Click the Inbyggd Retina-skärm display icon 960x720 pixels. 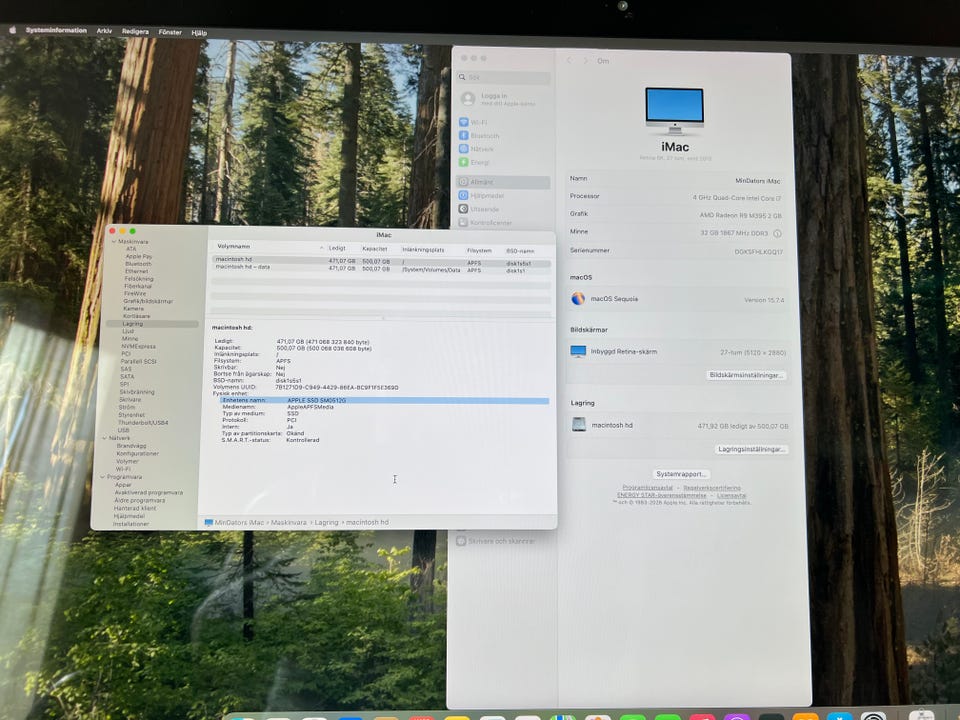point(578,351)
